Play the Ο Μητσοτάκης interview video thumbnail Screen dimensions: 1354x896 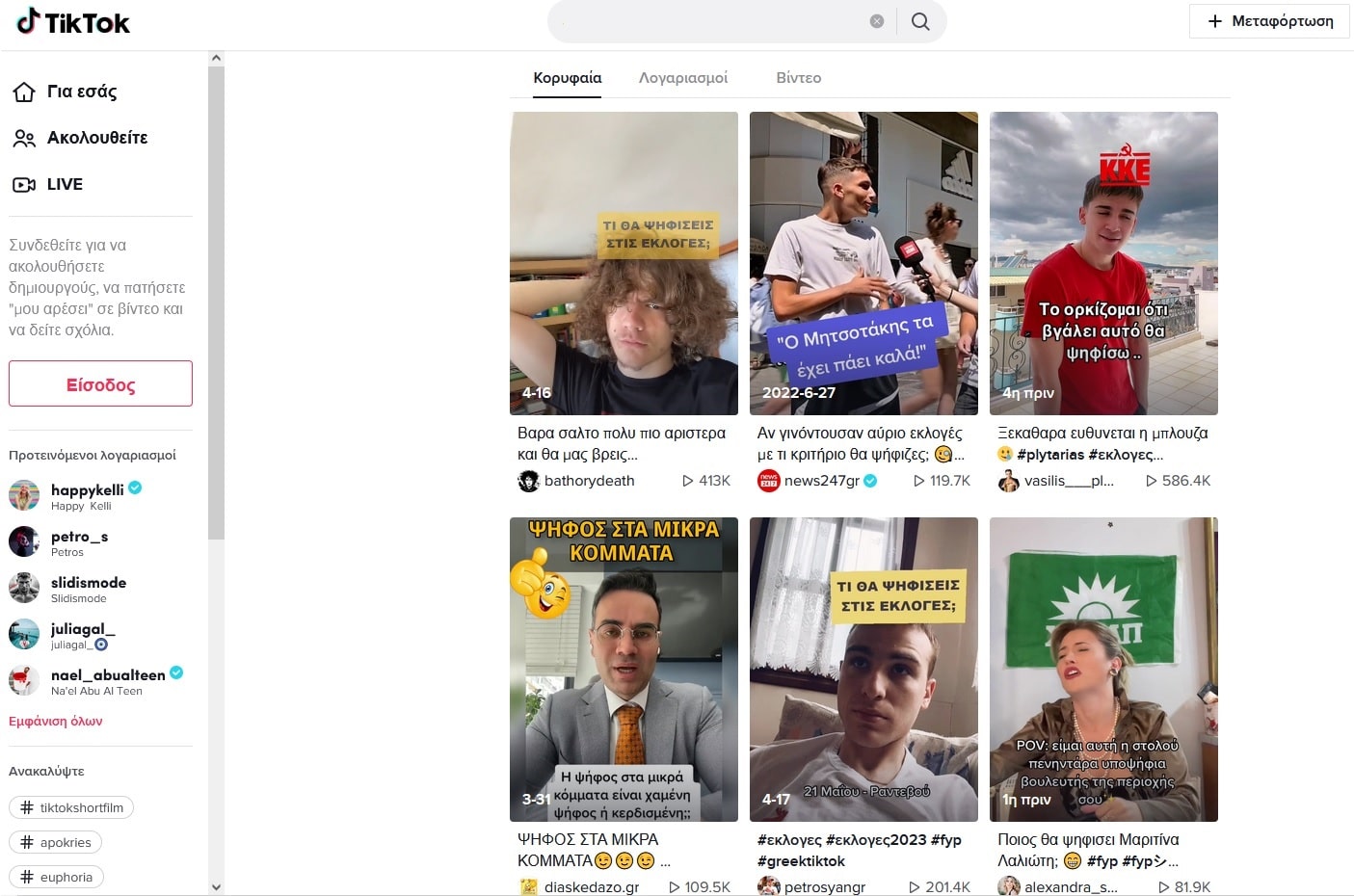coord(863,263)
